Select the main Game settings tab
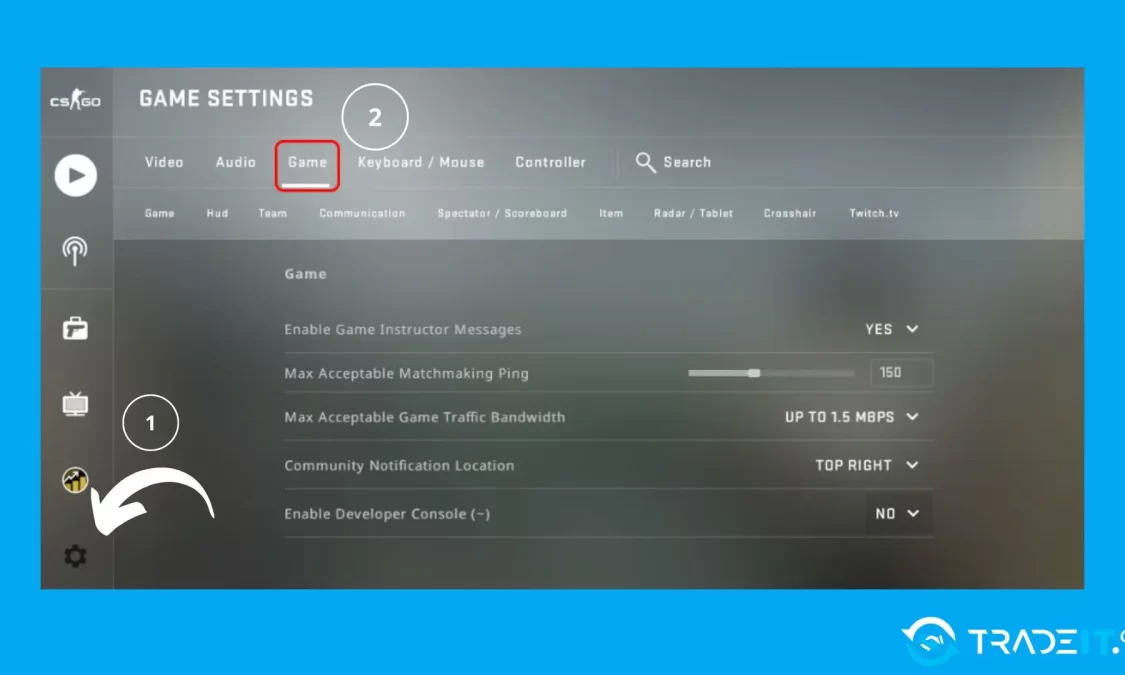 [307, 162]
